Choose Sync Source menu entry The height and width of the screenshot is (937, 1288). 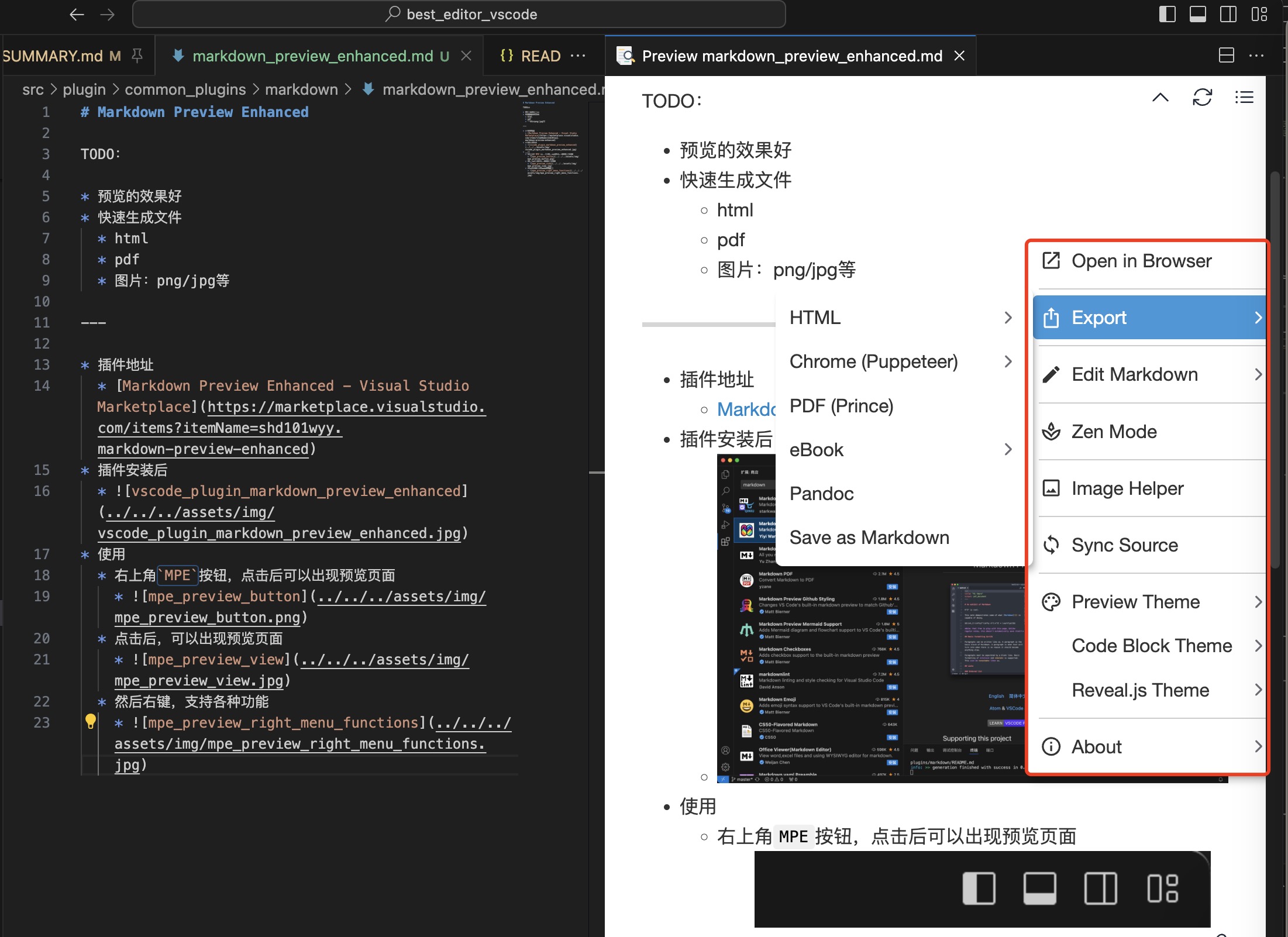coord(1151,545)
